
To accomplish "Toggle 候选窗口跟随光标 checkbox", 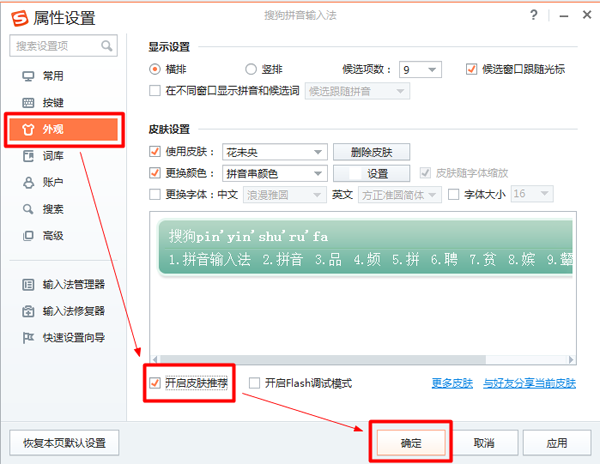I will [x=471, y=69].
